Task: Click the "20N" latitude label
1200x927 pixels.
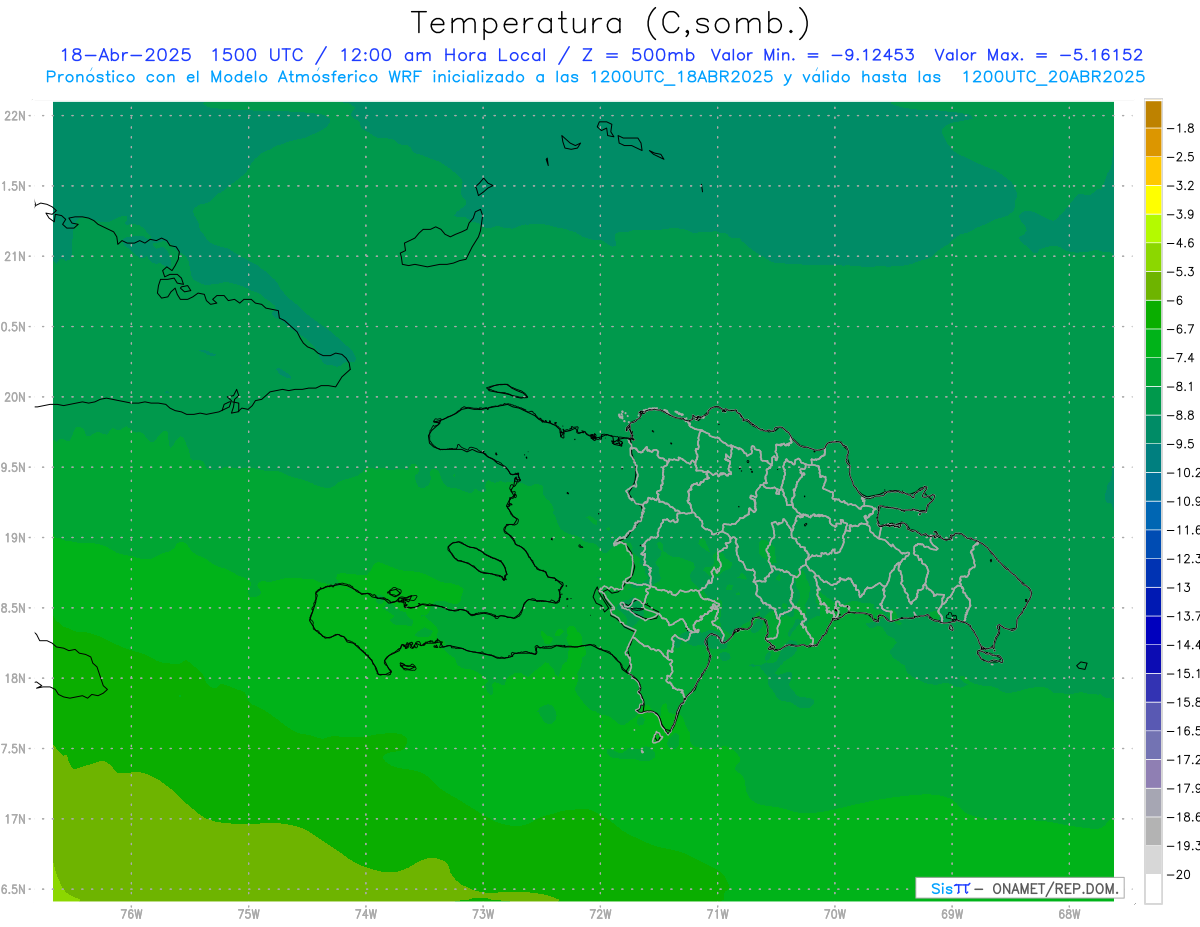Action: 16,397
